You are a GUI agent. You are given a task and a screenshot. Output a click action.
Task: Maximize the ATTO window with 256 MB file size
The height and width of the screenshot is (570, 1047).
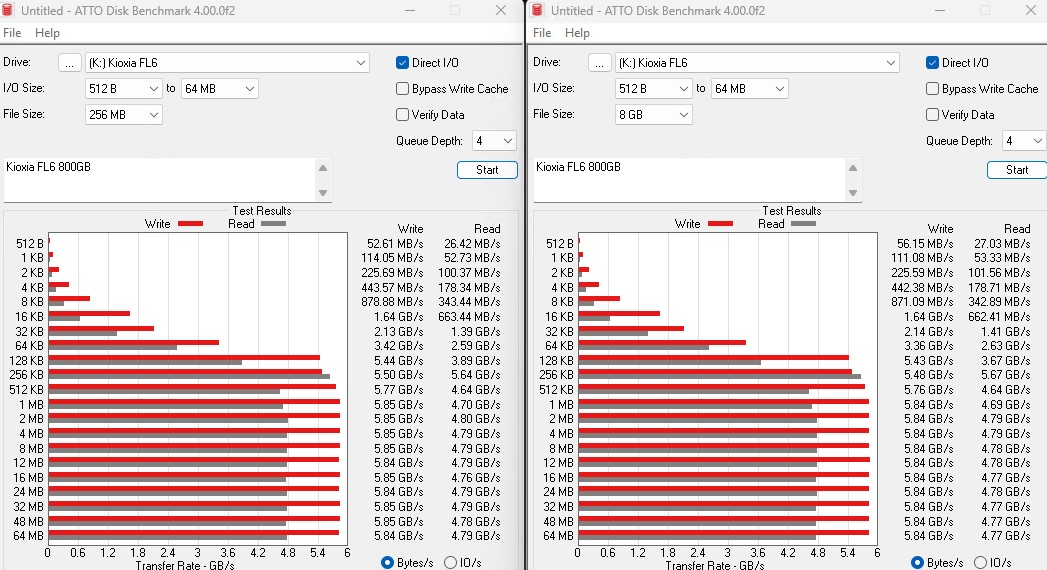pyautogui.click(x=455, y=11)
